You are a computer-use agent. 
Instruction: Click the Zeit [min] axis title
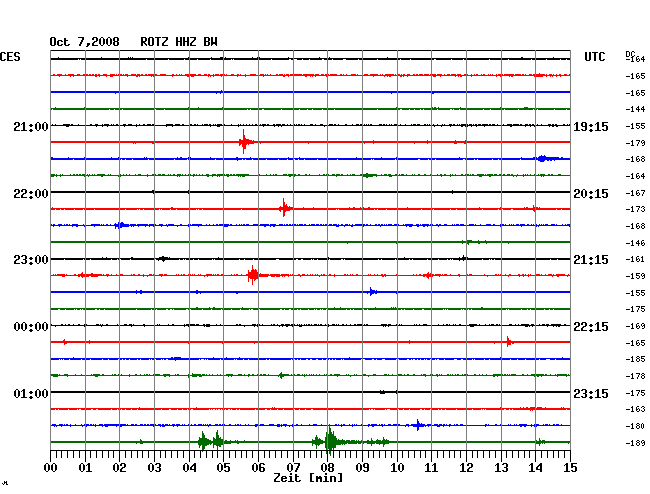point(308,478)
